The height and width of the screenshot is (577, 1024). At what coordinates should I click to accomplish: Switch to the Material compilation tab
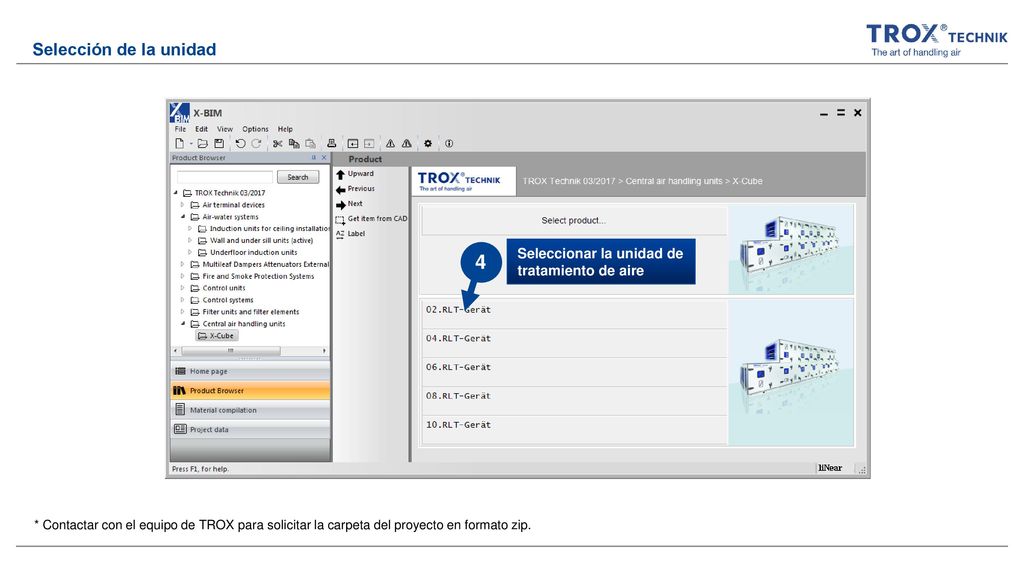[x=250, y=410]
